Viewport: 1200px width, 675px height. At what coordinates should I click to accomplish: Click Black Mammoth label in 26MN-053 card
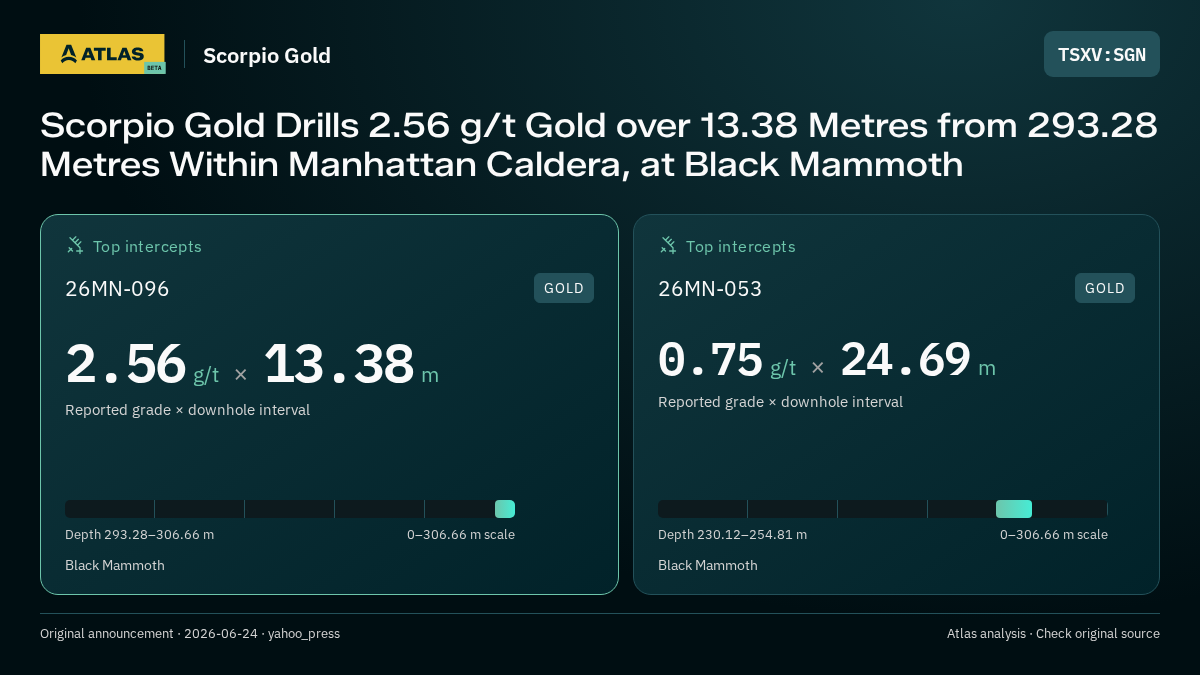click(x=708, y=565)
